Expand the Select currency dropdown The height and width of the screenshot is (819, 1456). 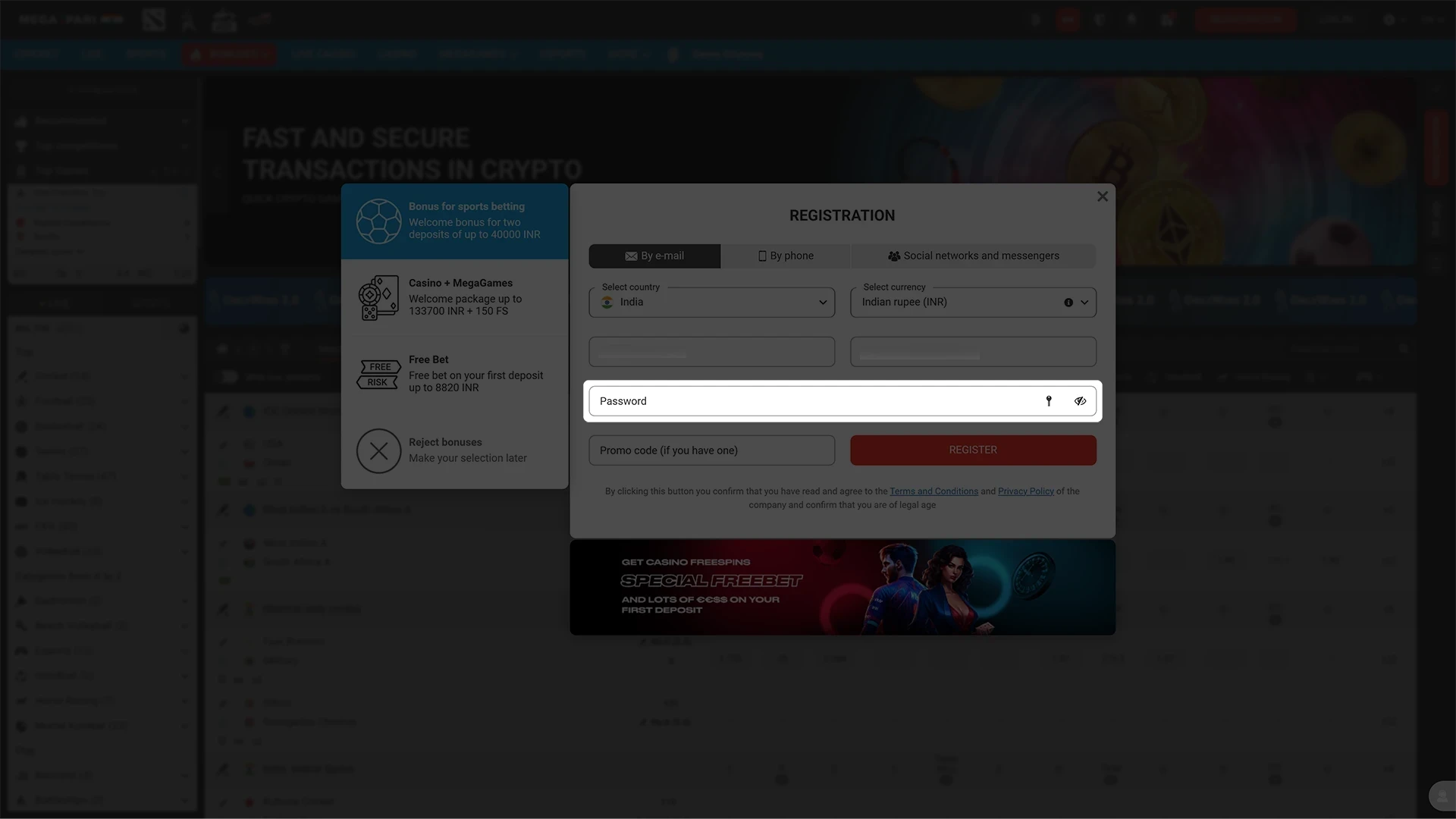point(1084,302)
